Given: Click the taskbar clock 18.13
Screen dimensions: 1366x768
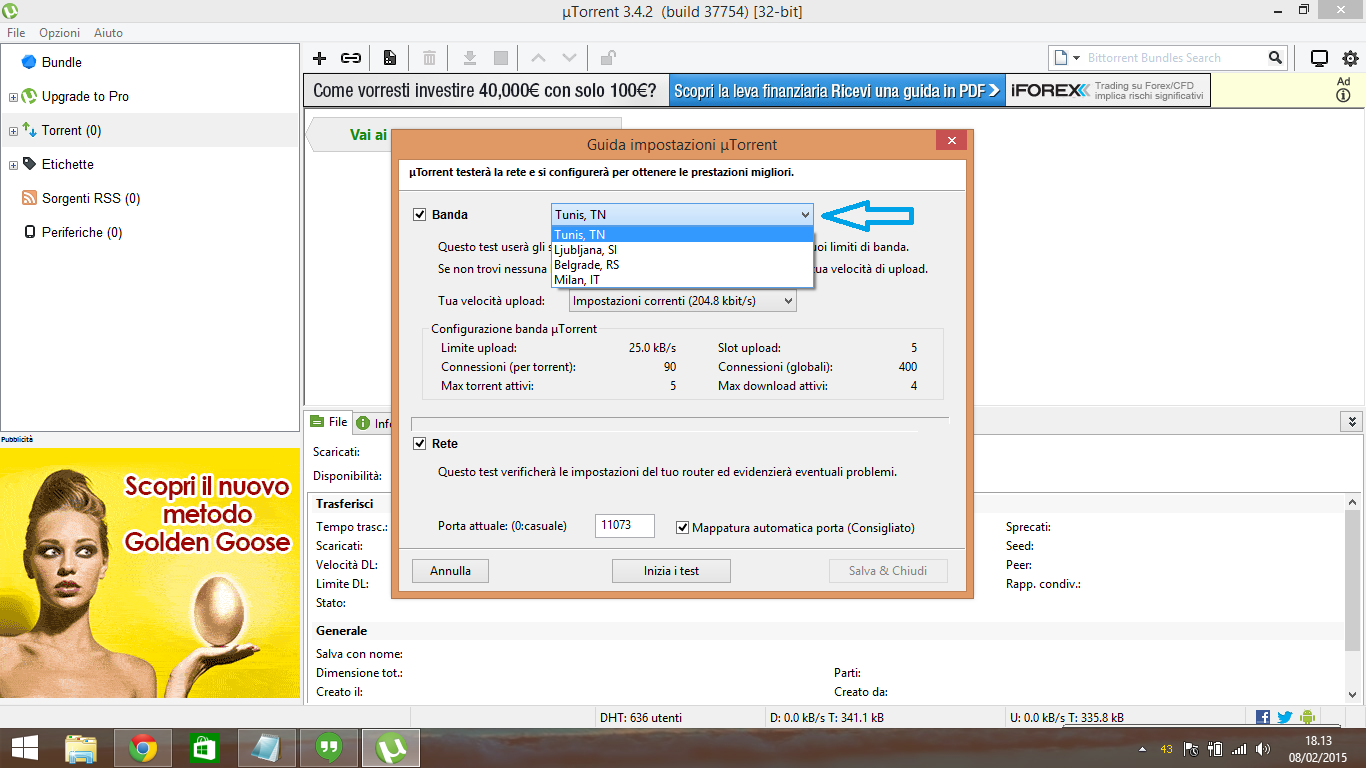Looking at the screenshot, I should click(x=1318, y=741).
